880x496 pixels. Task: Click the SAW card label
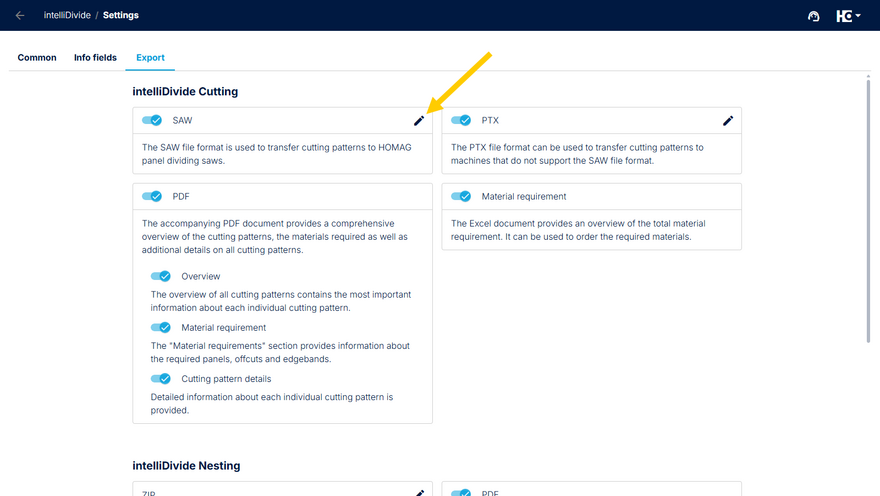coord(182,121)
